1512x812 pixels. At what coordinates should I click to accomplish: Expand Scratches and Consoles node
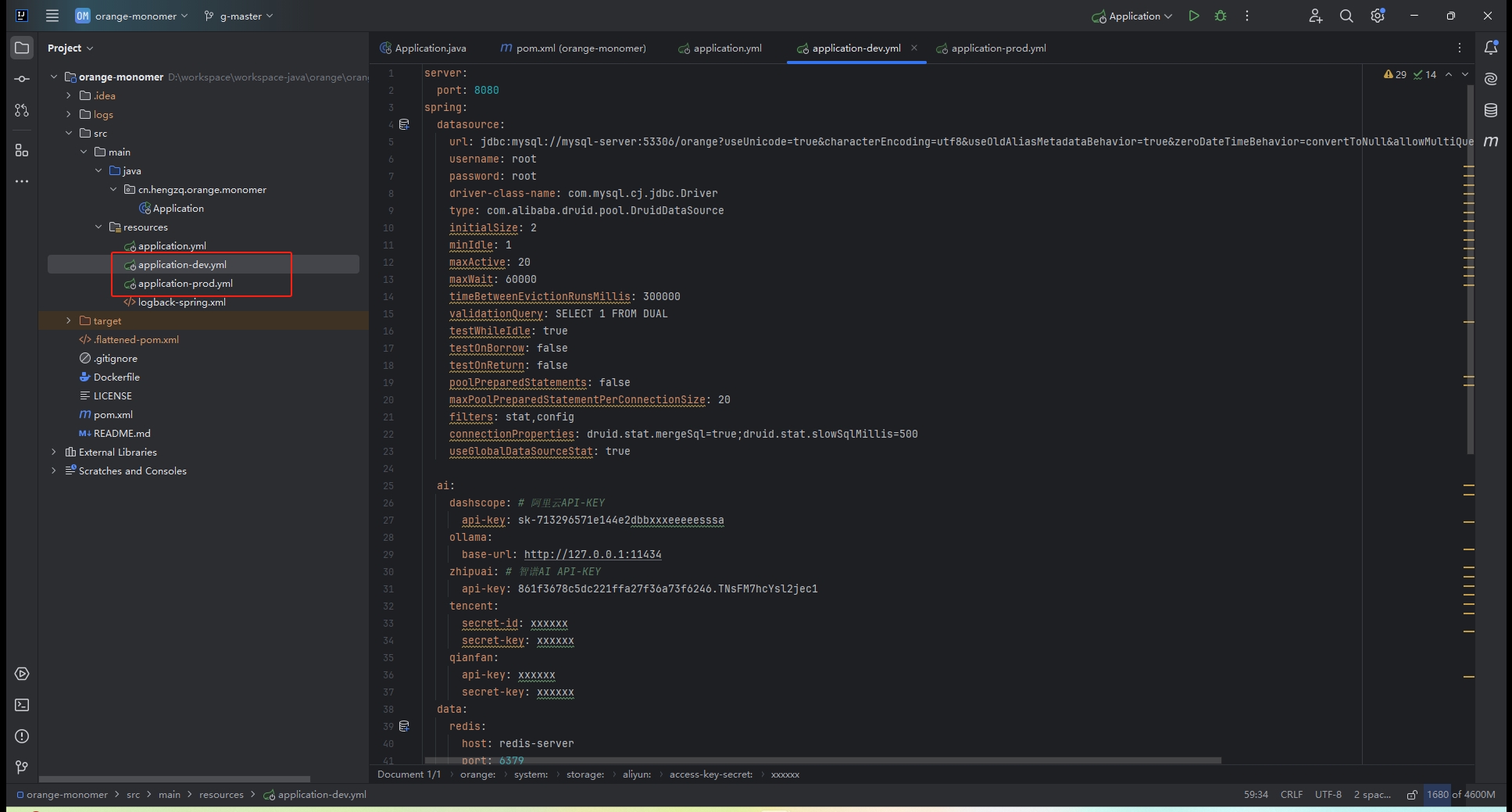point(54,470)
